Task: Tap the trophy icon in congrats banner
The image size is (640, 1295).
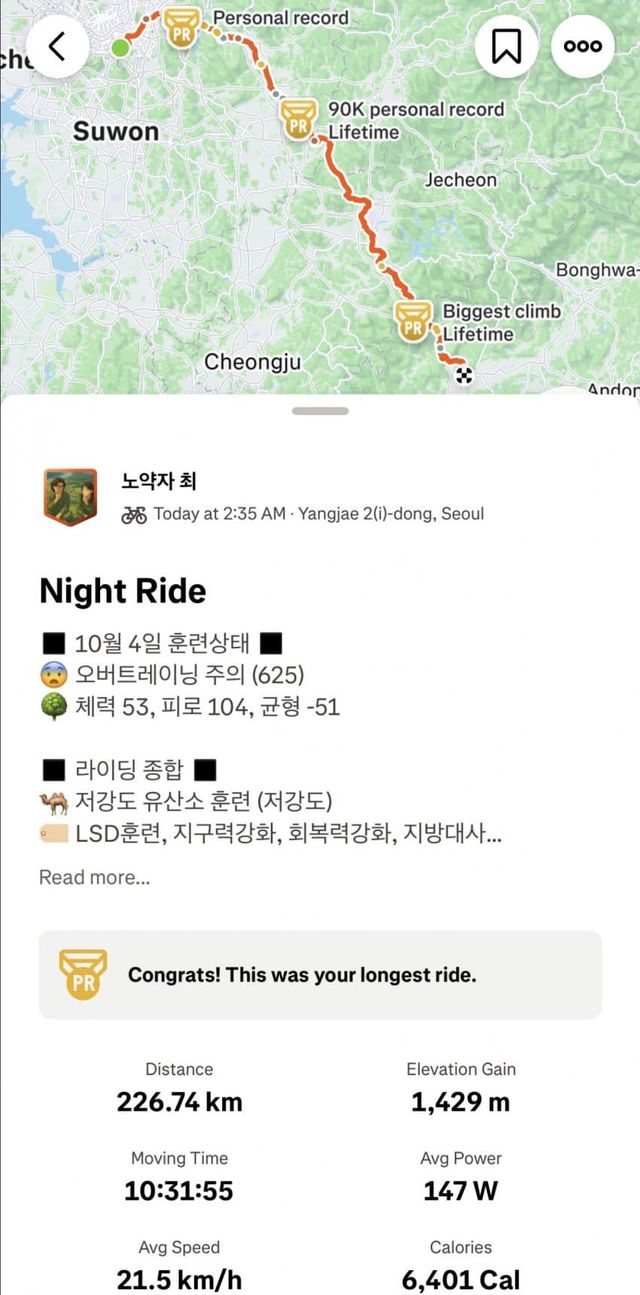Action: pyautogui.click(x=83, y=975)
